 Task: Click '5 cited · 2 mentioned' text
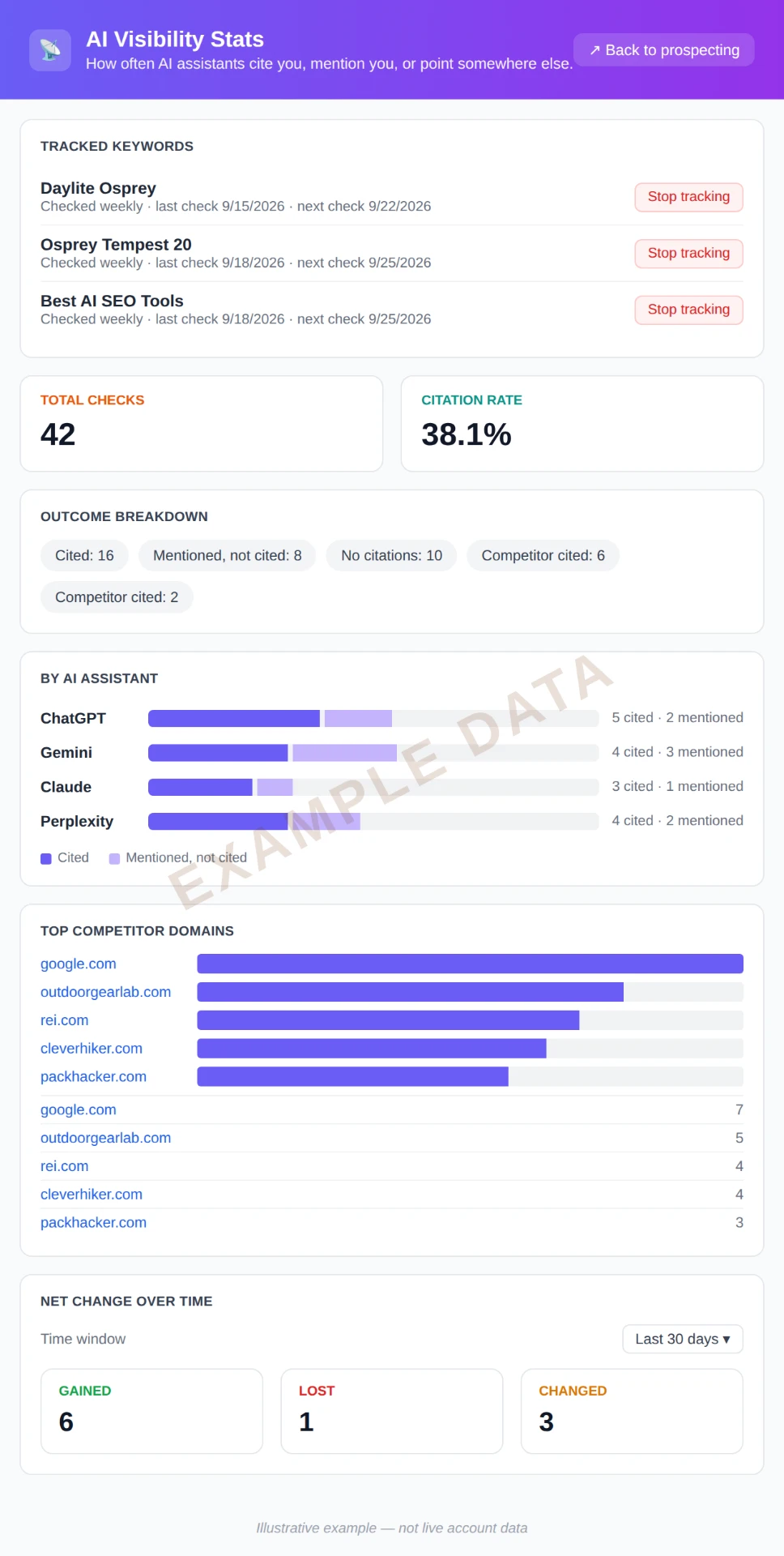pos(677,718)
